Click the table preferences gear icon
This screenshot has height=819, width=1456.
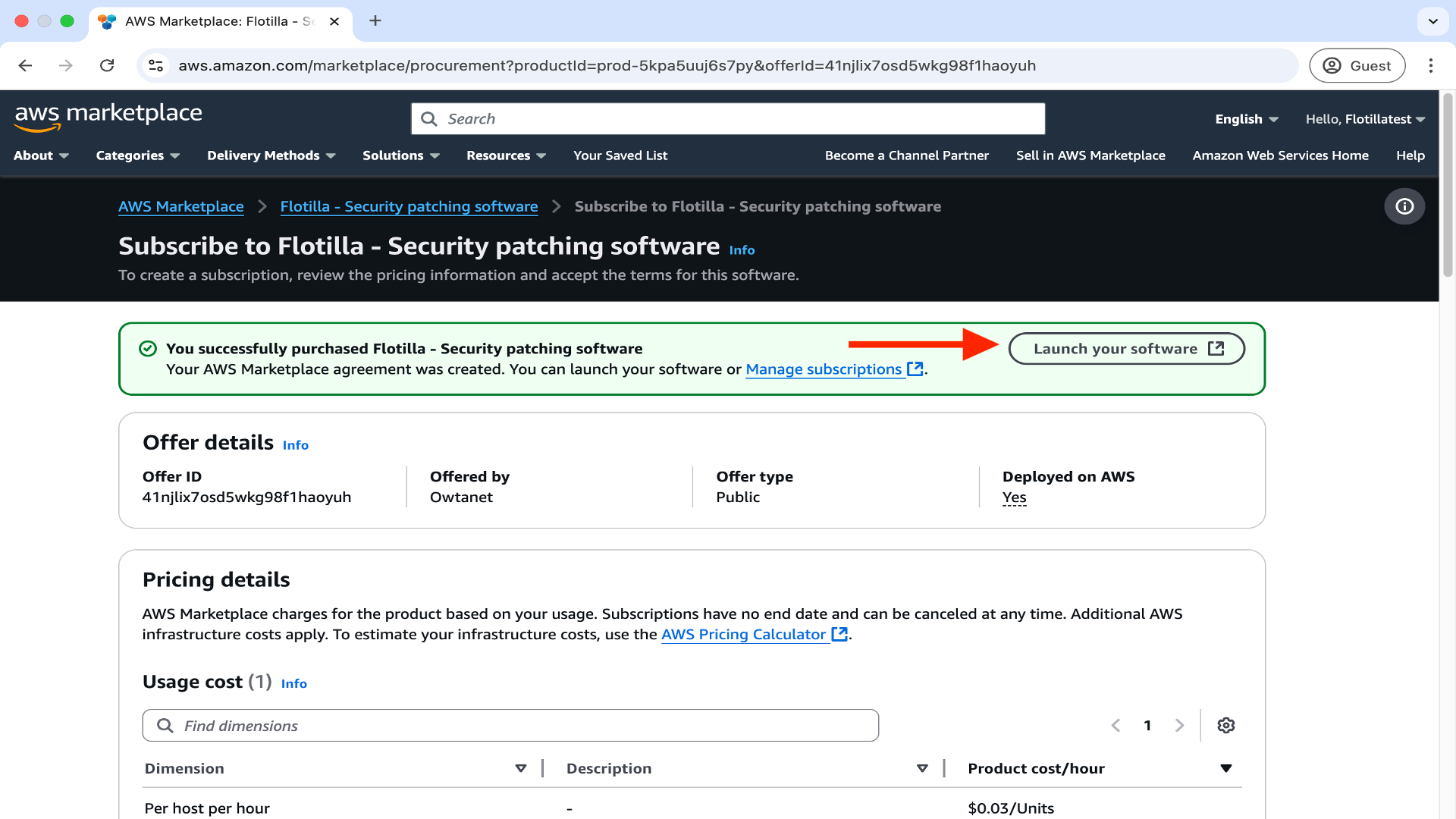pos(1225,726)
